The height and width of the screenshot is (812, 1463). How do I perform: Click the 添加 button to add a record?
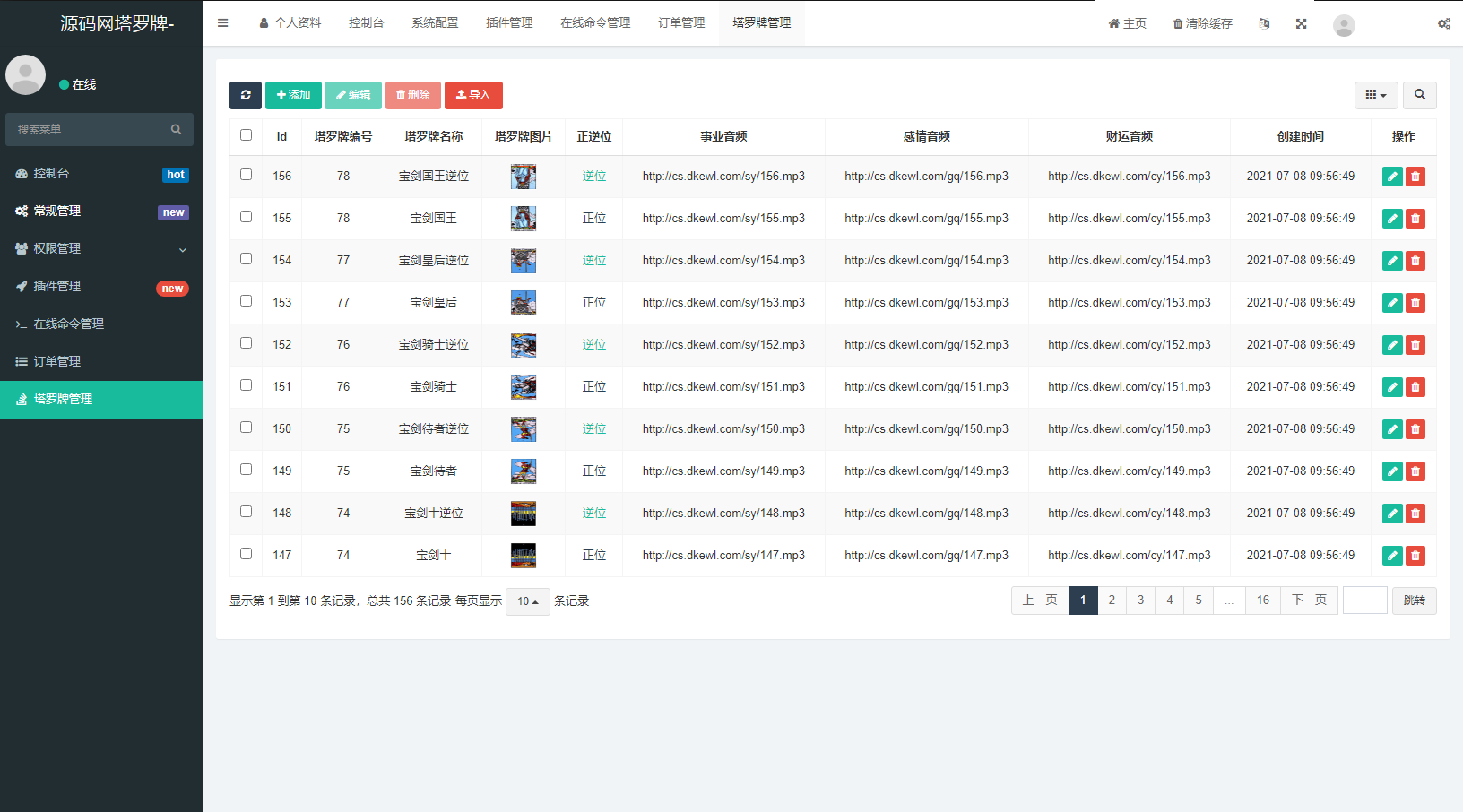pos(293,95)
